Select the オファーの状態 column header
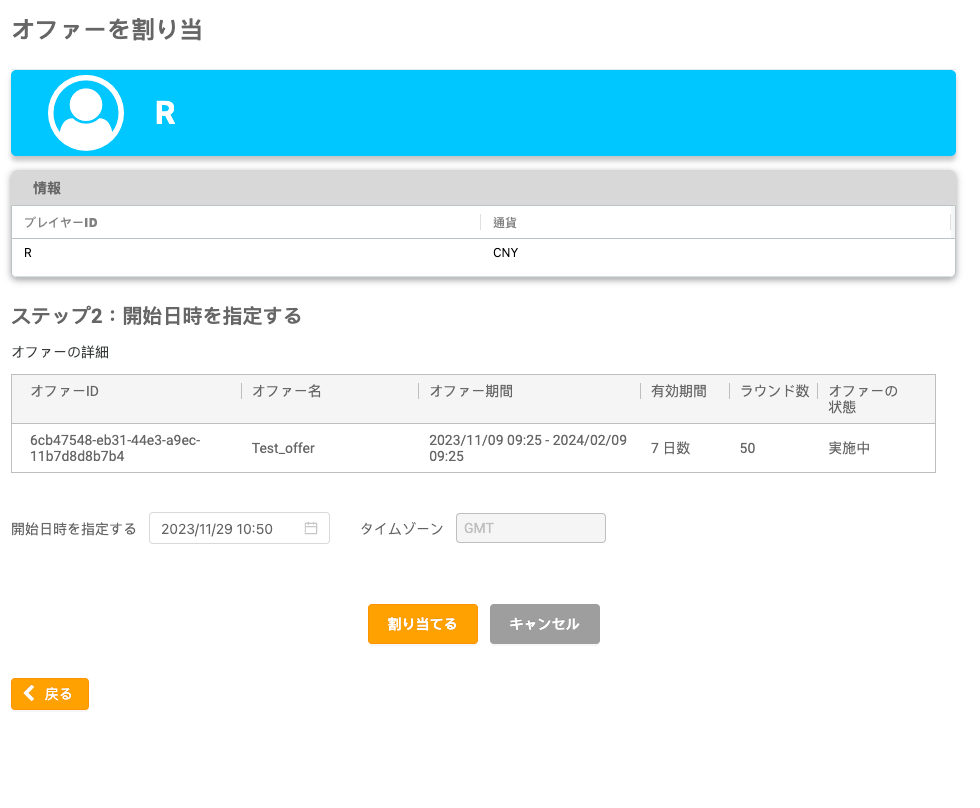 pos(862,399)
